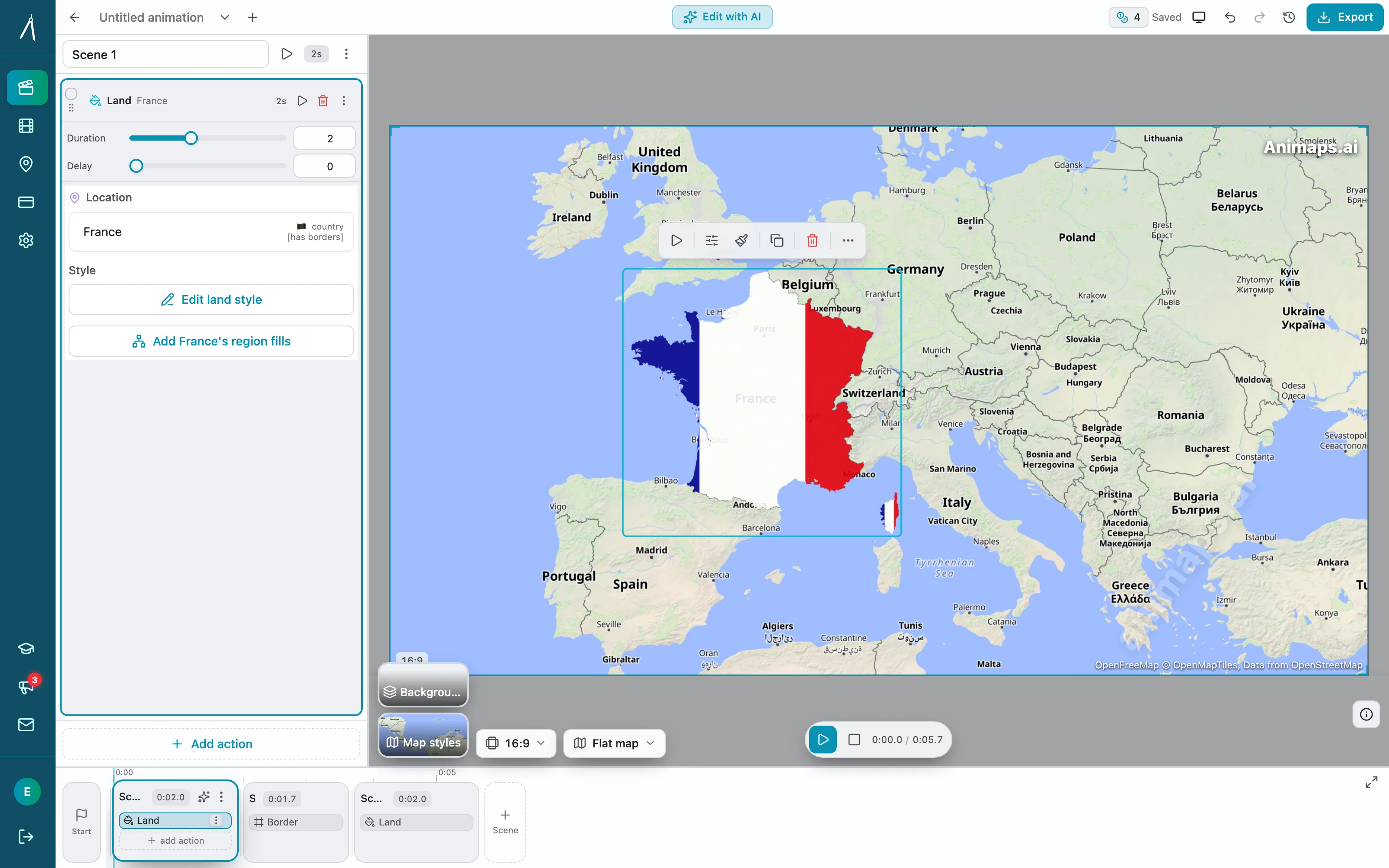Click the Start flag in timeline
This screenshot has height=868, width=1389.
point(82,822)
